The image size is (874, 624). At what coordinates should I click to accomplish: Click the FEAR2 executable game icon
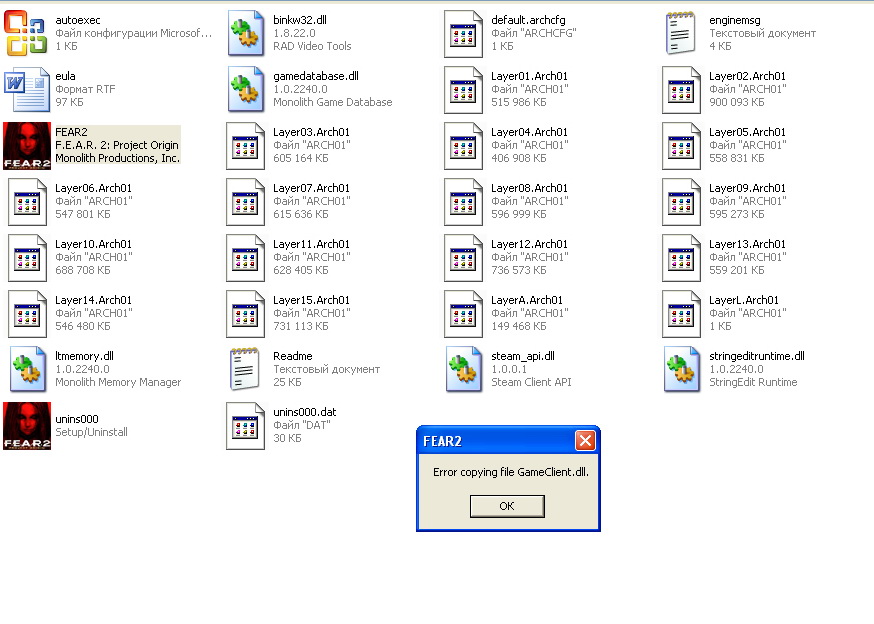coord(27,146)
